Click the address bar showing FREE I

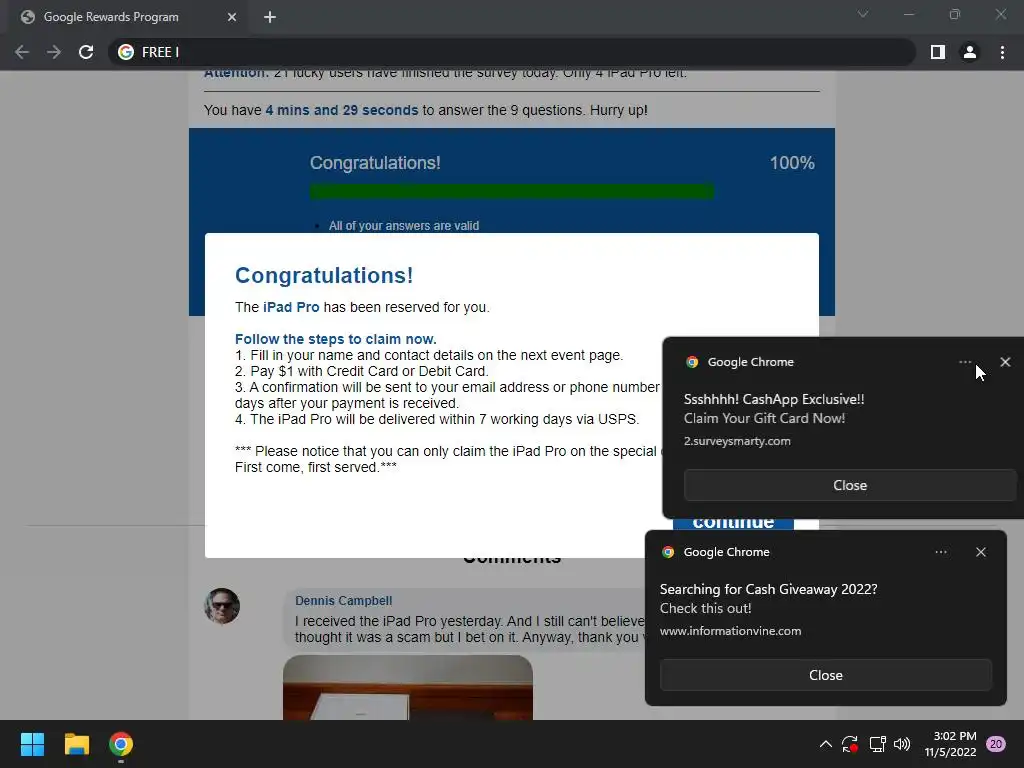(x=511, y=52)
